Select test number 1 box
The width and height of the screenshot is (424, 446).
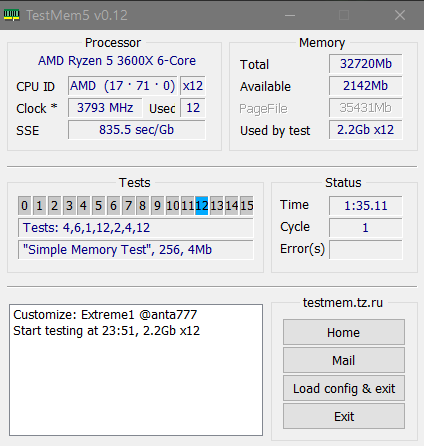(x=39, y=206)
